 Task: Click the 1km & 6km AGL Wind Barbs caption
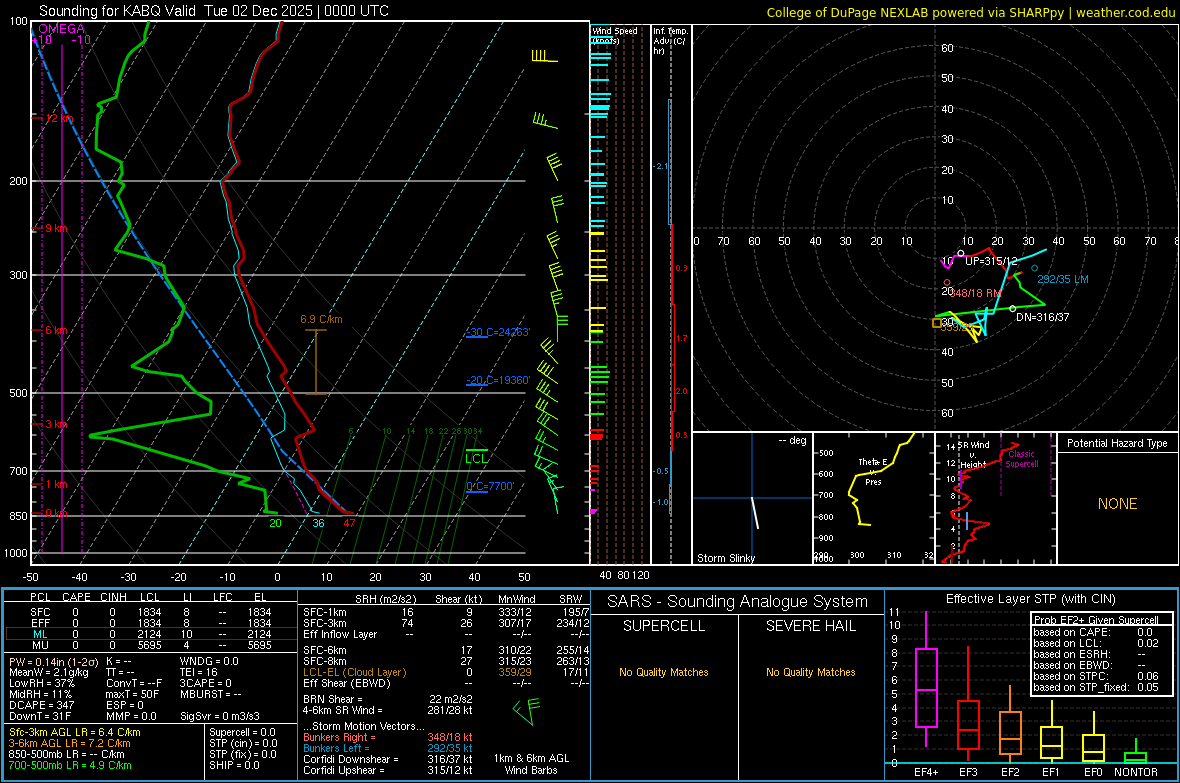[x=531, y=764]
